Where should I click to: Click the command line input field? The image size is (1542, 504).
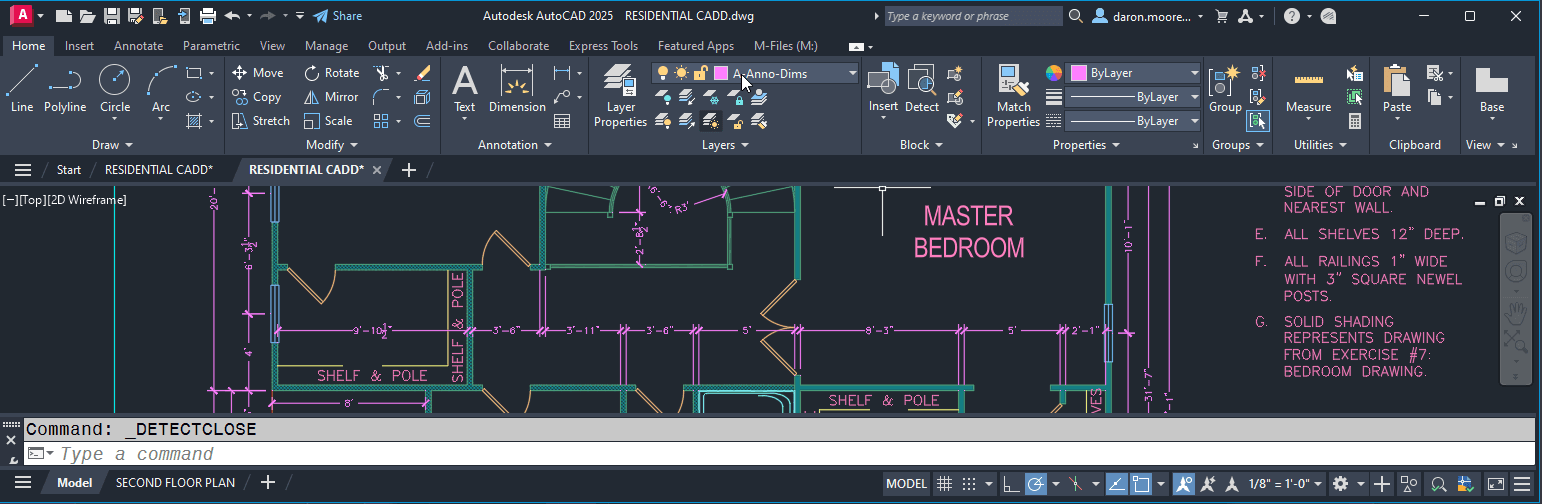[795, 455]
